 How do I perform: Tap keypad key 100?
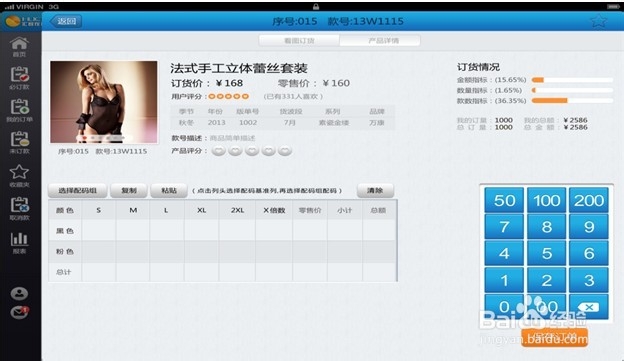pos(546,200)
